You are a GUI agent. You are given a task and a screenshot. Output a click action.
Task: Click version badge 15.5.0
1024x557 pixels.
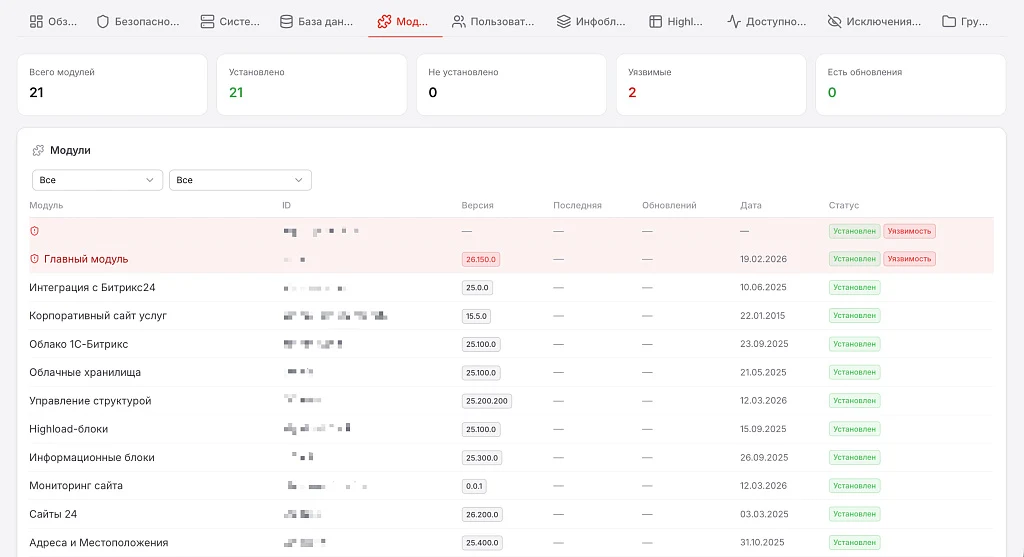(x=476, y=316)
